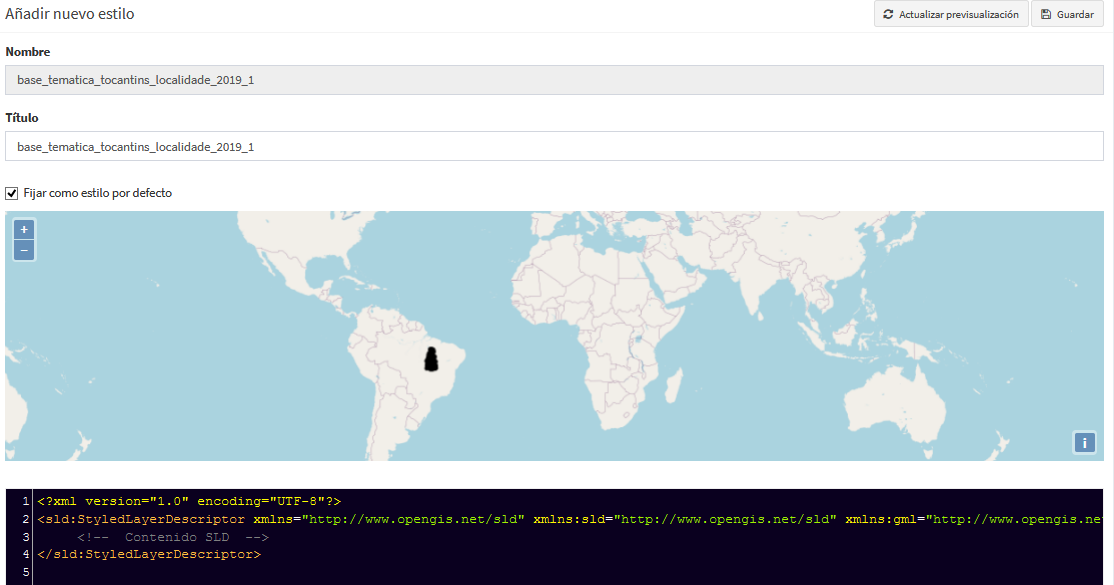Save the style with Guardar
Image resolution: width=1114 pixels, height=585 pixels.
tap(1067, 14)
